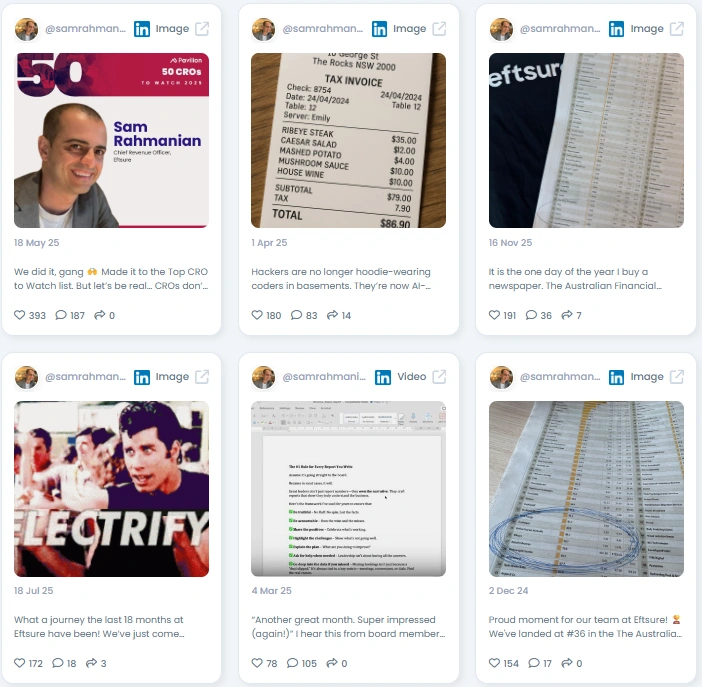
Task: Click LinkedIn icon on the Video post
Action: click(383, 377)
